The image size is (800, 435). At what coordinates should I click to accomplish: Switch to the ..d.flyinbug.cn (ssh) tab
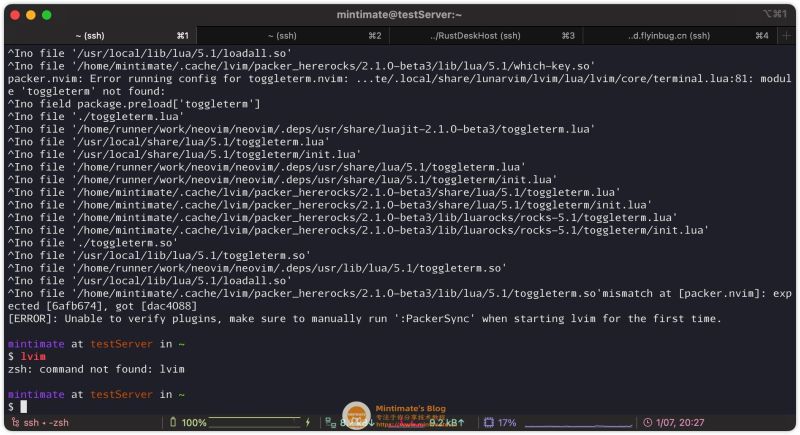coord(680,36)
